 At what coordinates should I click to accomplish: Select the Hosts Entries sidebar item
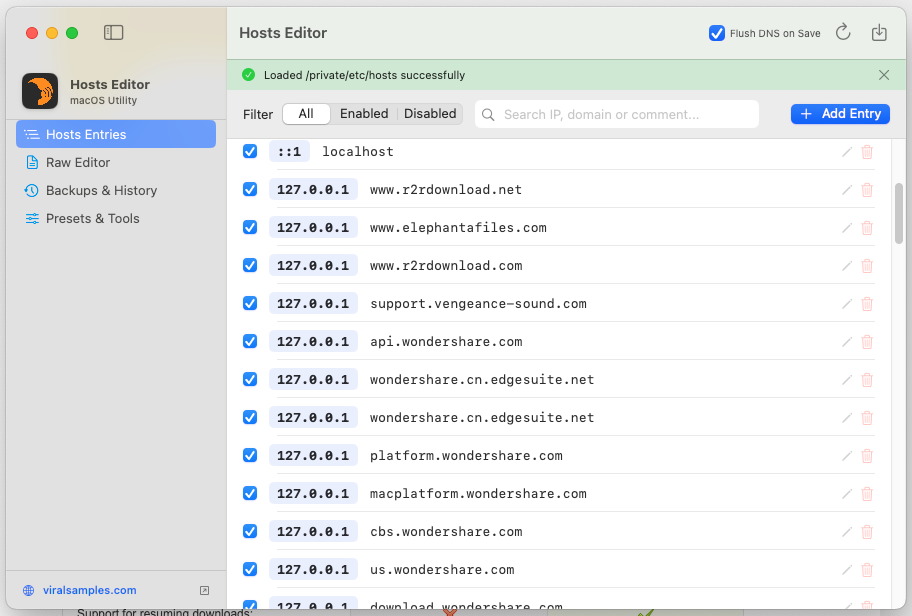click(x=116, y=134)
